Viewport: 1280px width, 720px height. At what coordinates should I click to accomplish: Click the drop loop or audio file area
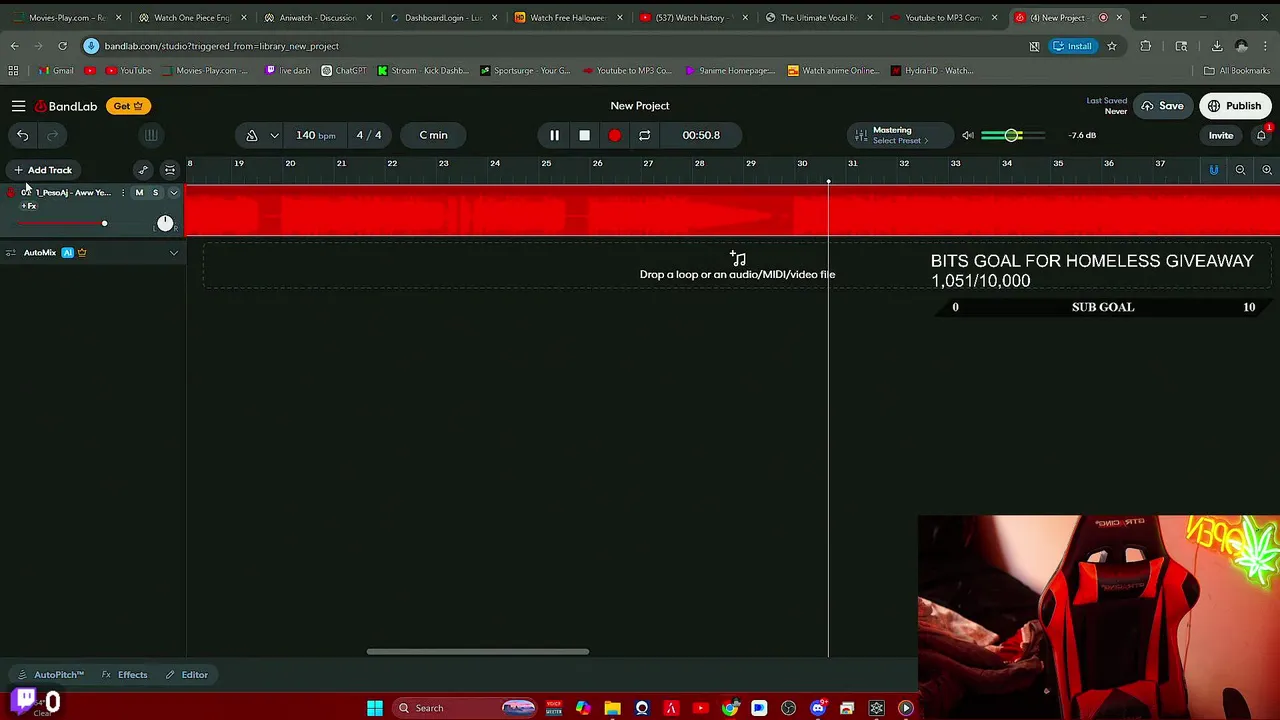pos(737,267)
